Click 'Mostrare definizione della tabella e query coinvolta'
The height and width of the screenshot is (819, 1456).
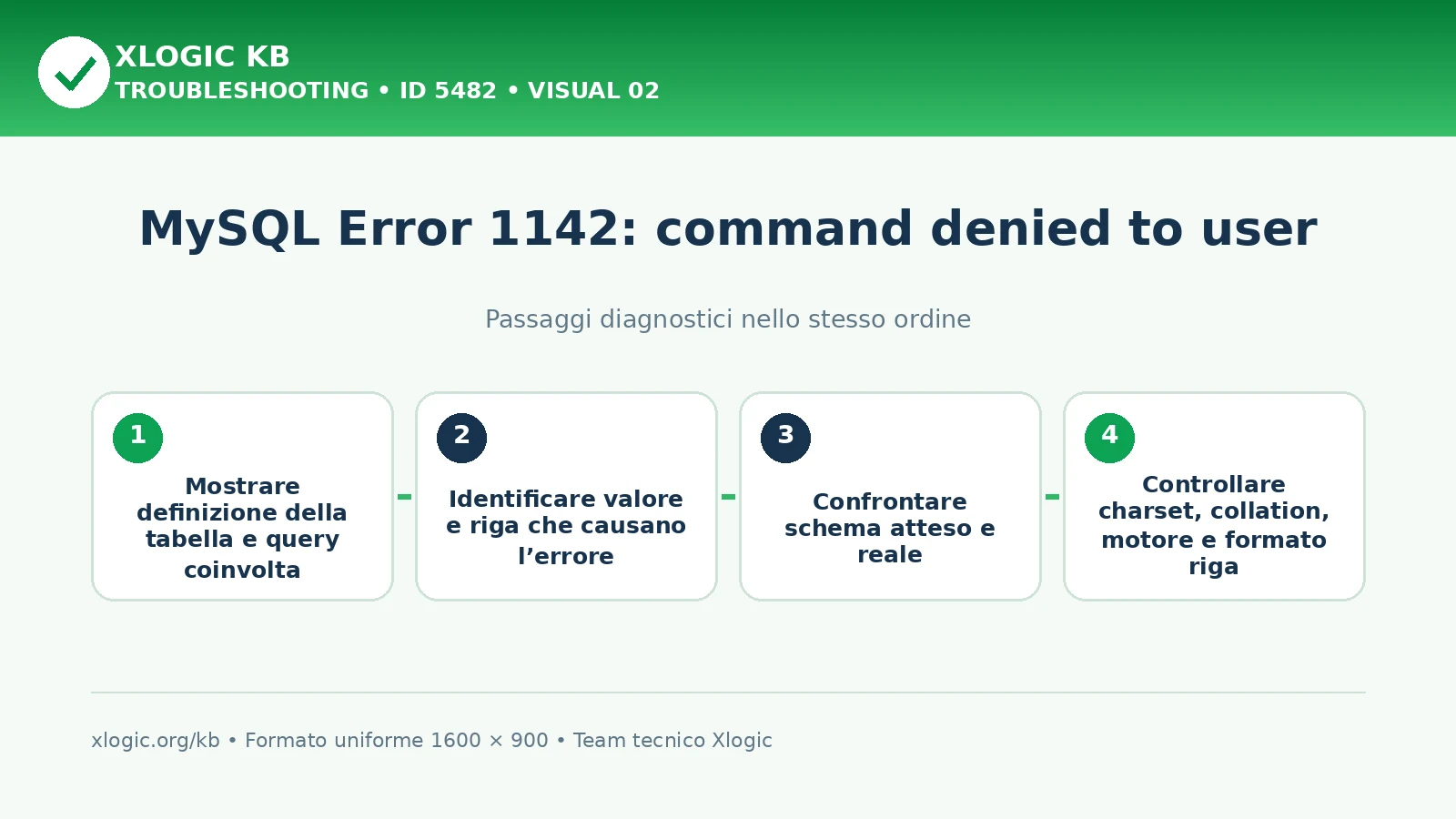pyautogui.click(x=242, y=527)
